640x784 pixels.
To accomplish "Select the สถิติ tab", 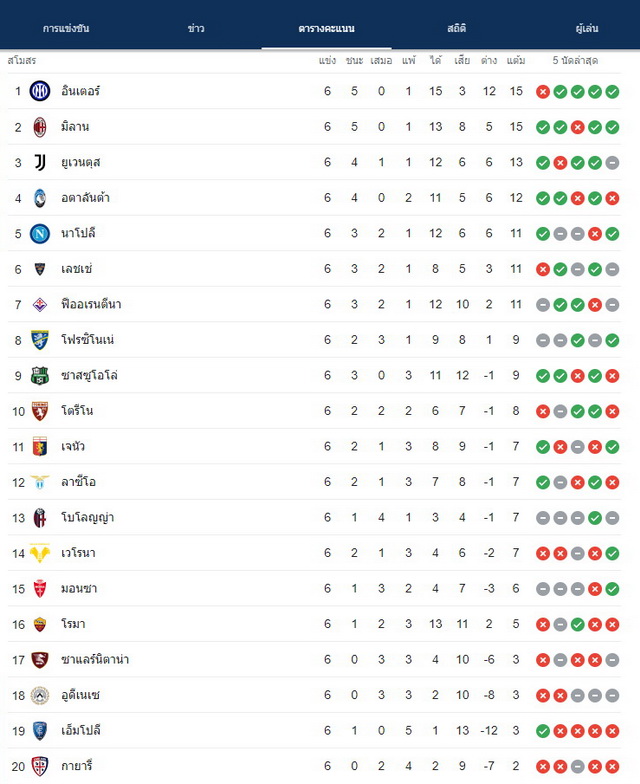I will point(456,28).
